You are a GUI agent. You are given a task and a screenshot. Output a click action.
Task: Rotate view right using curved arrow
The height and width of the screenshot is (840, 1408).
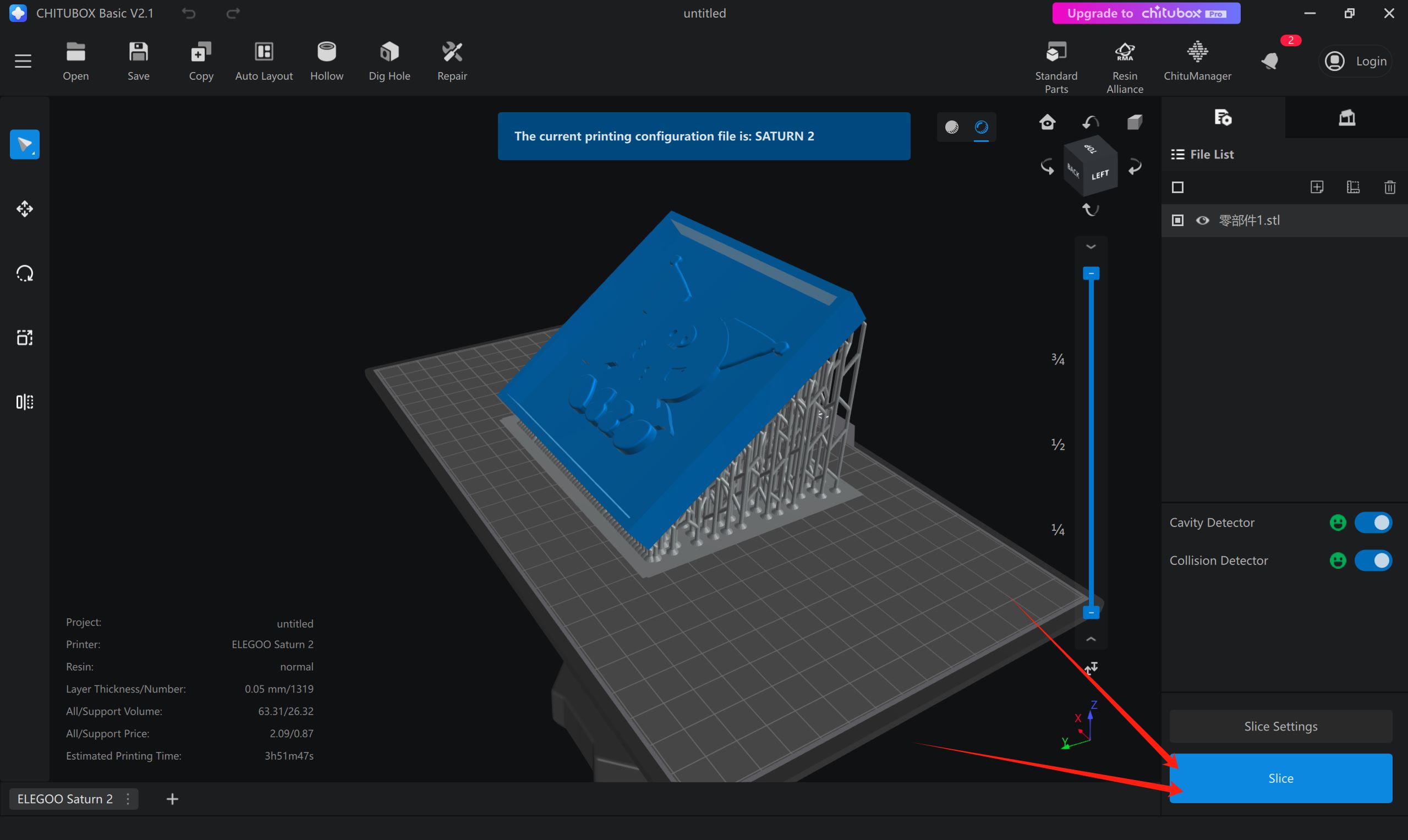click(x=1135, y=167)
